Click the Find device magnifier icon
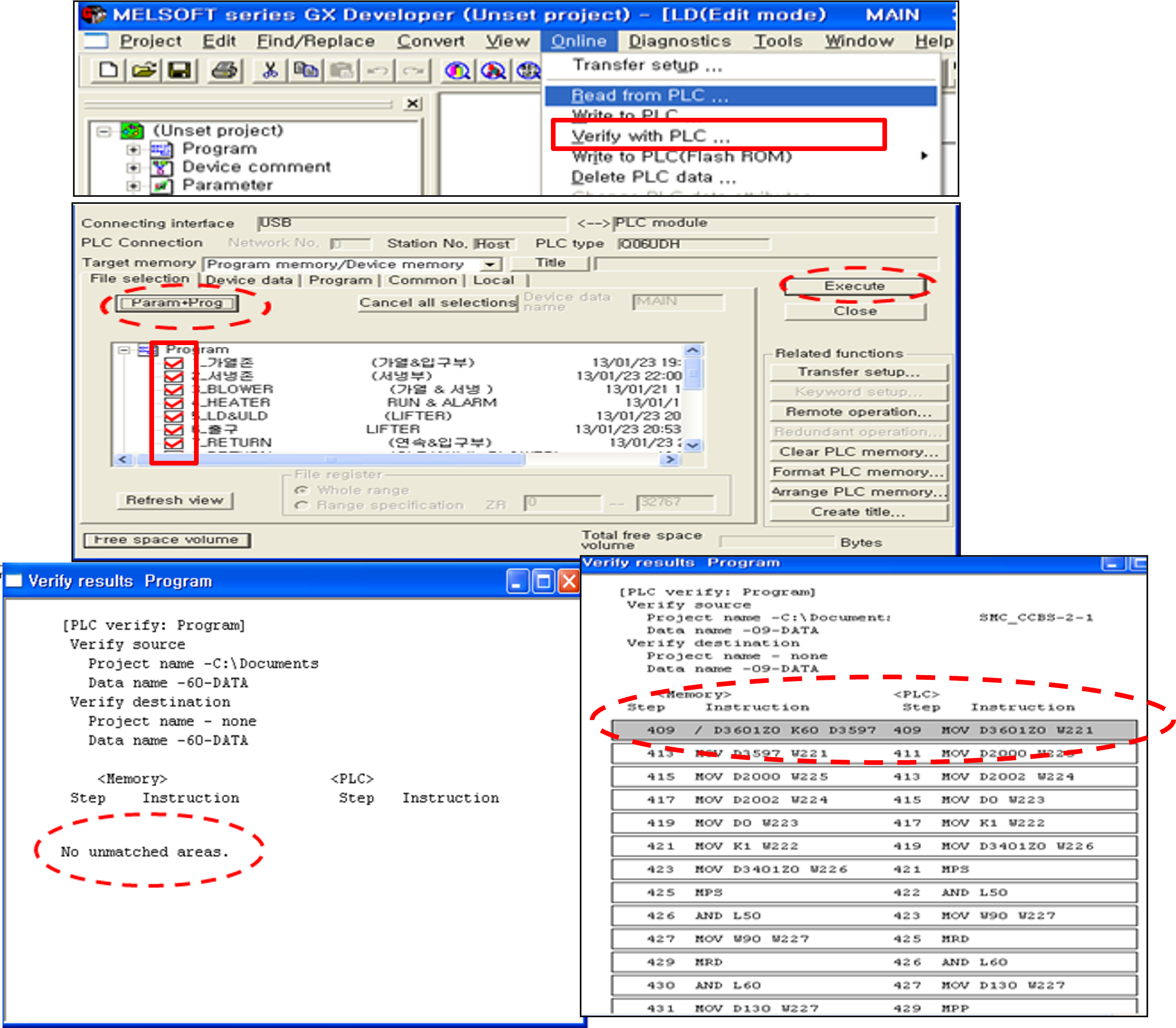Image resolution: width=1176 pixels, height=1028 pixels. pos(458,71)
